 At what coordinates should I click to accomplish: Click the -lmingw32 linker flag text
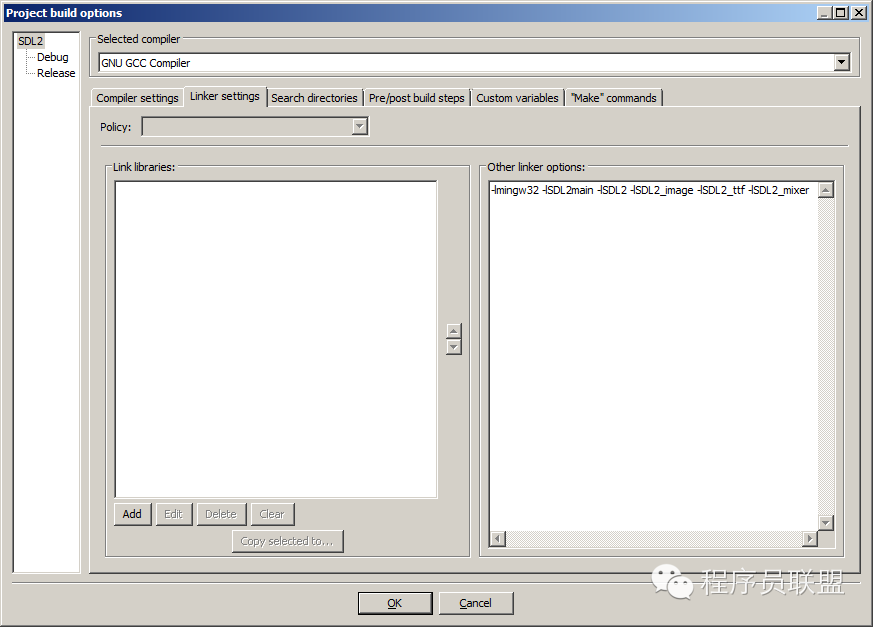click(x=515, y=190)
